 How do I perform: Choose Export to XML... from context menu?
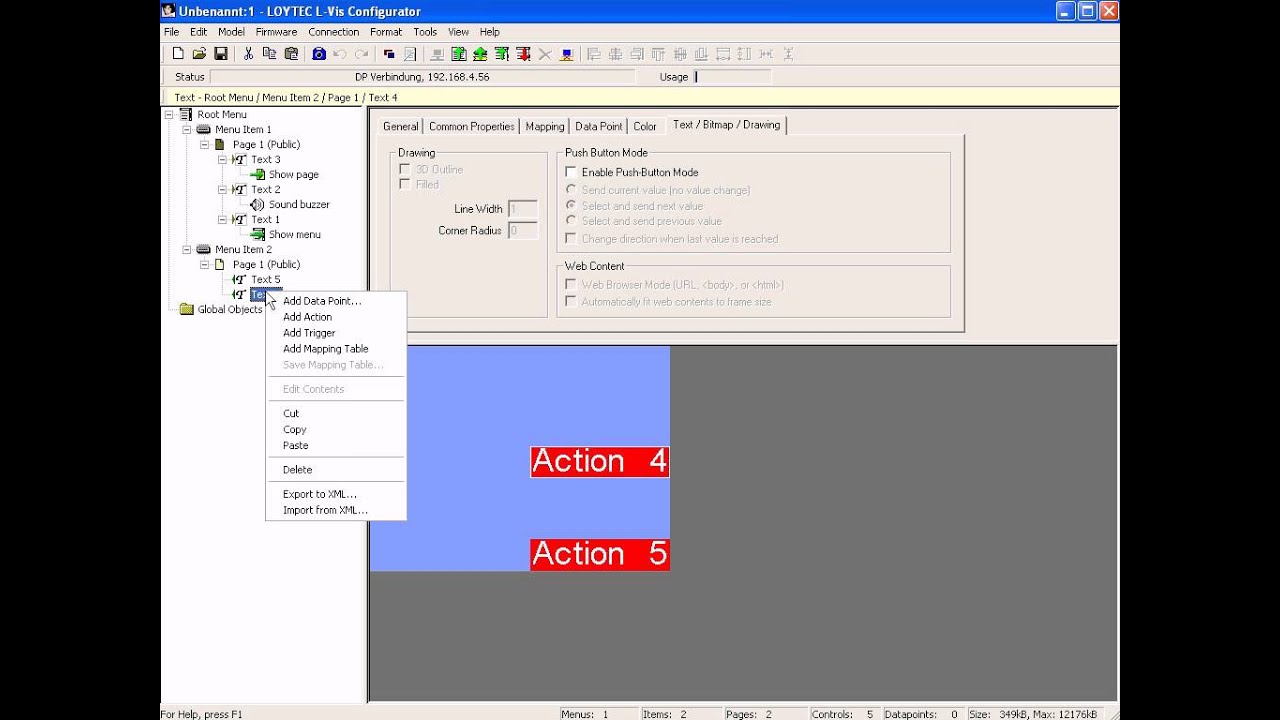(x=336, y=494)
